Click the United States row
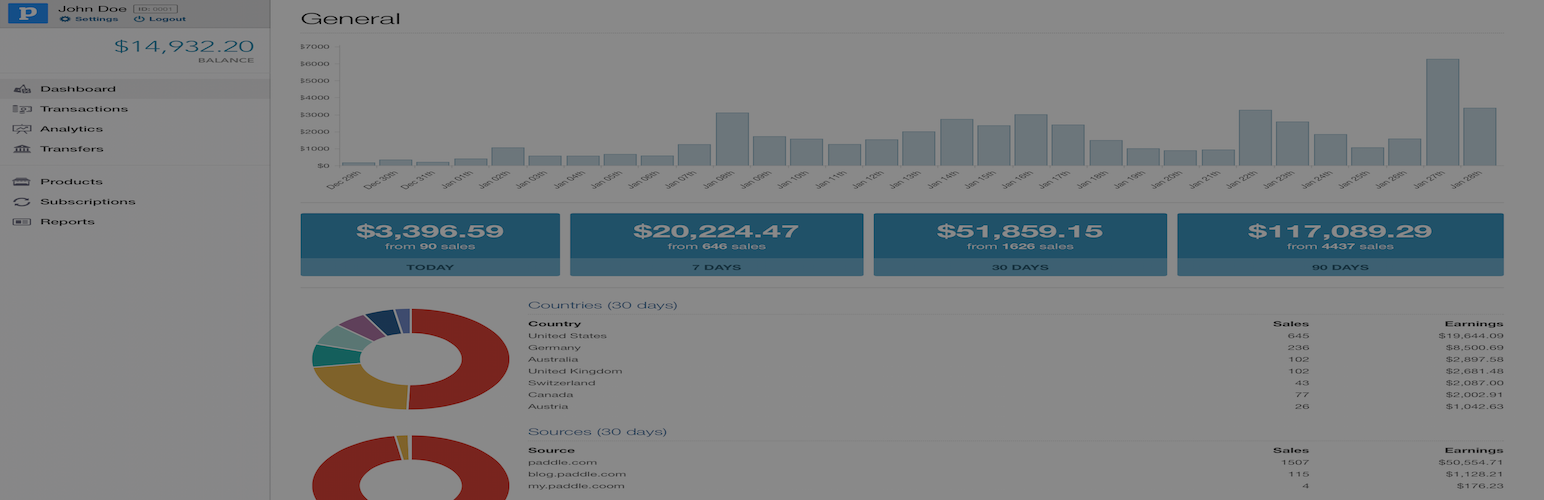 [x=1015, y=336]
